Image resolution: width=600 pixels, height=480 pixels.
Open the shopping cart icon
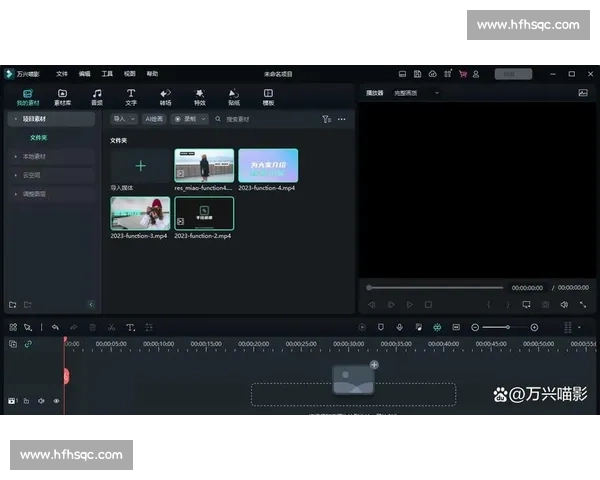coord(463,74)
